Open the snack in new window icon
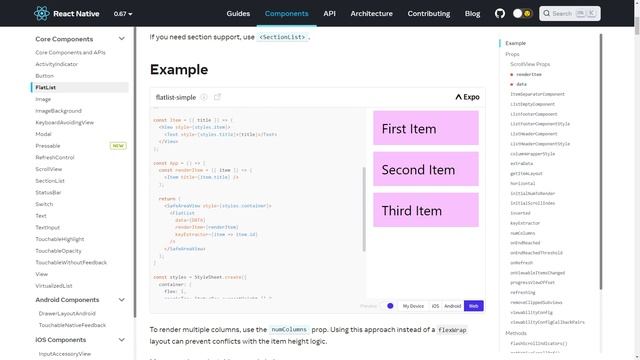This screenshot has width=640, height=360. coord(217,97)
